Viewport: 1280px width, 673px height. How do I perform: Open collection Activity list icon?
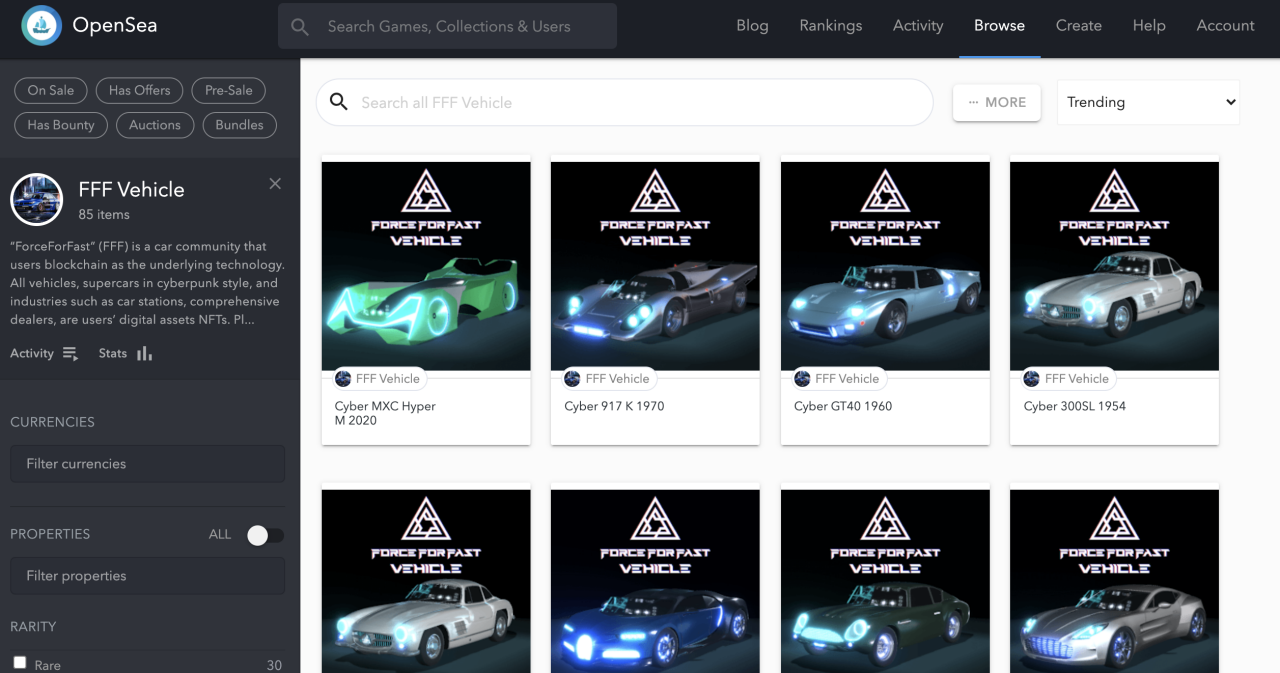click(70, 354)
